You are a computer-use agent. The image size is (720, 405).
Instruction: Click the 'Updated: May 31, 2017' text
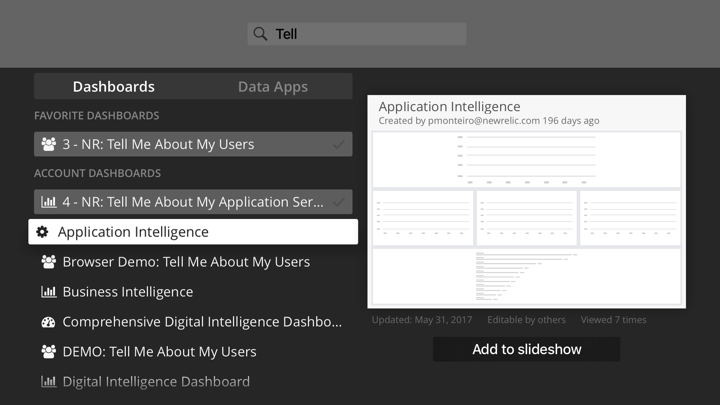pyautogui.click(x=422, y=320)
